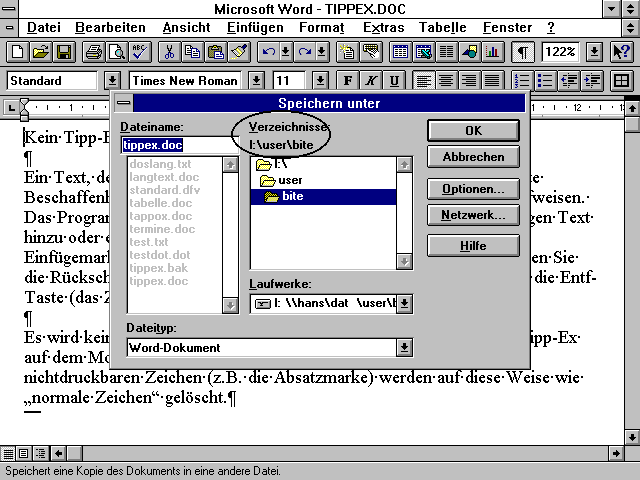This screenshot has height=480, width=640.
Task: Run the ABC spelling check icon
Action: (x=140, y=52)
